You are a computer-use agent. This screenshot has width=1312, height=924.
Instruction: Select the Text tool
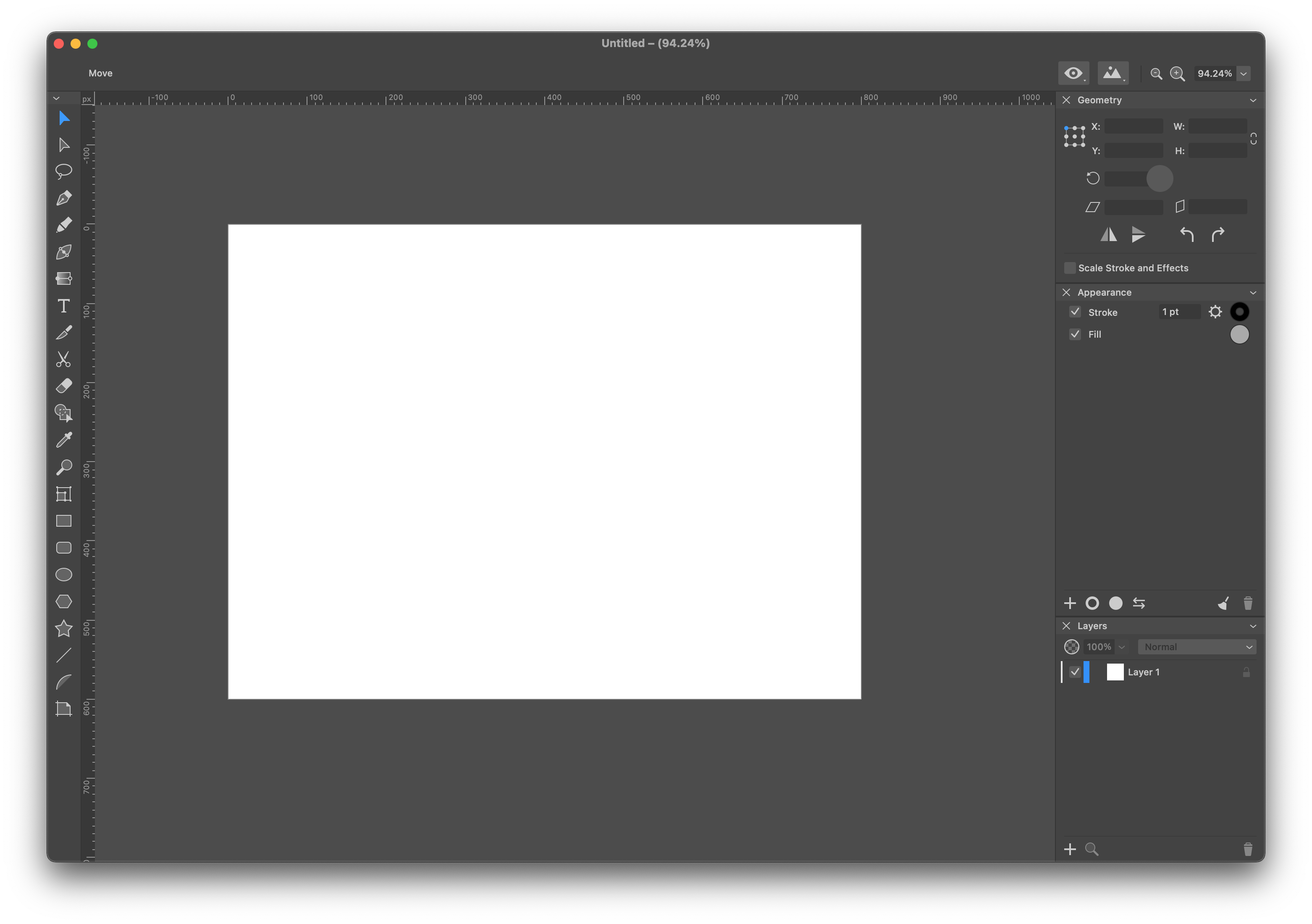coord(64,306)
